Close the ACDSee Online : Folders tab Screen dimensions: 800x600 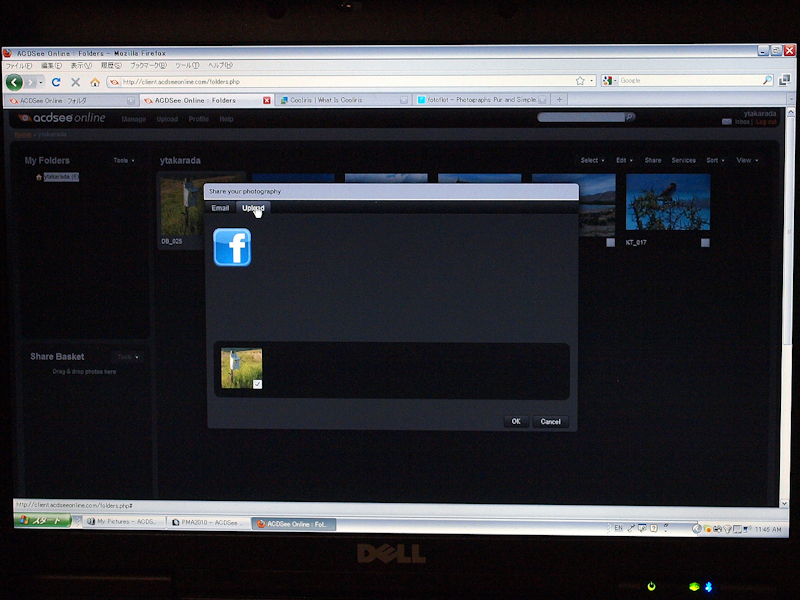(x=266, y=101)
